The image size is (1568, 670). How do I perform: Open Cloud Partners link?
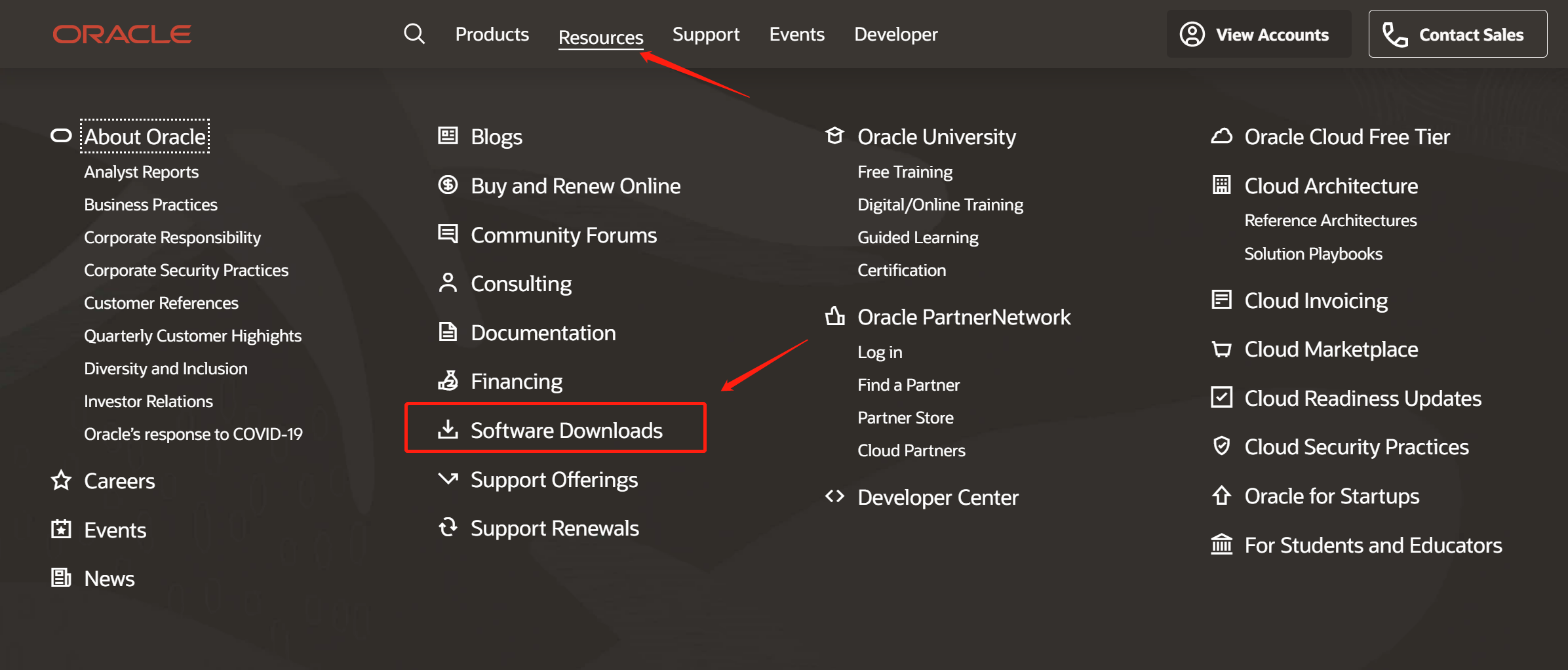[912, 450]
